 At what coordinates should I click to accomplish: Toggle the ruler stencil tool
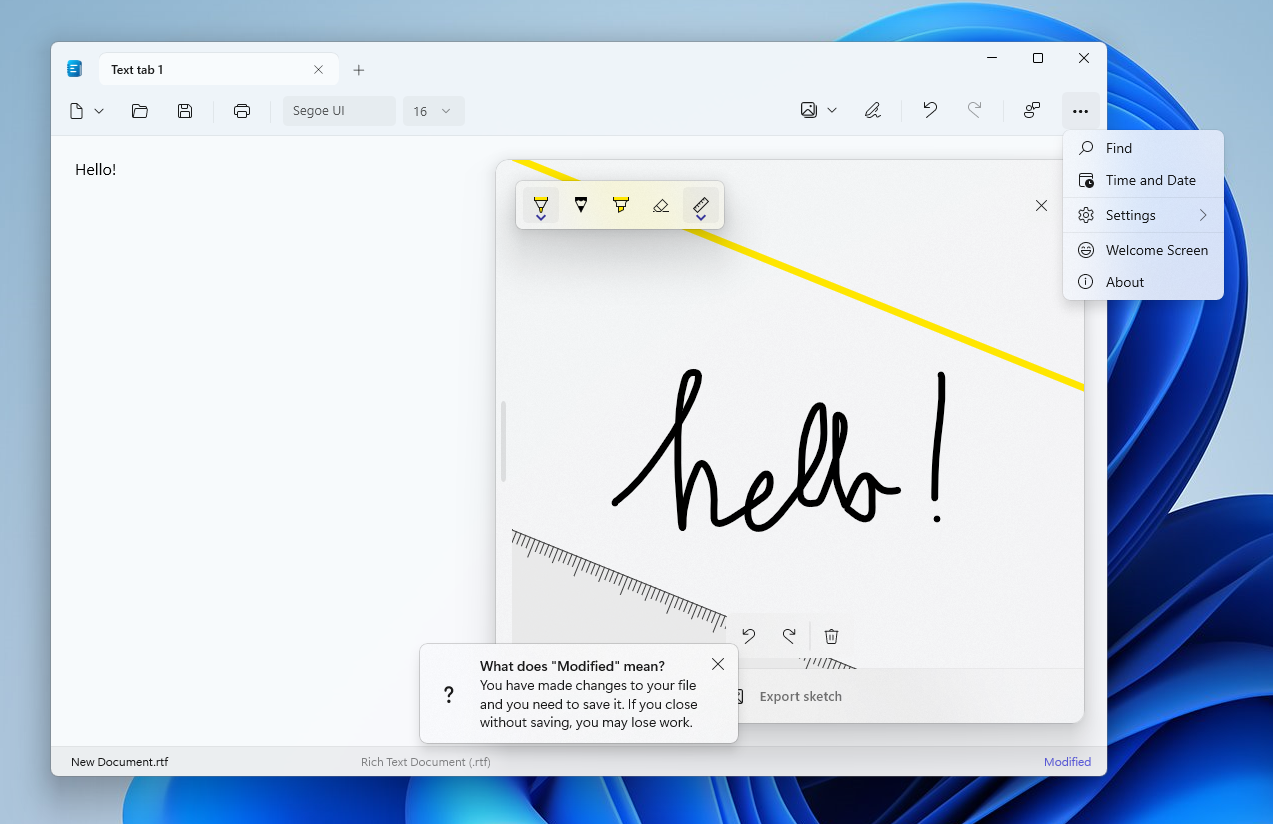point(701,205)
